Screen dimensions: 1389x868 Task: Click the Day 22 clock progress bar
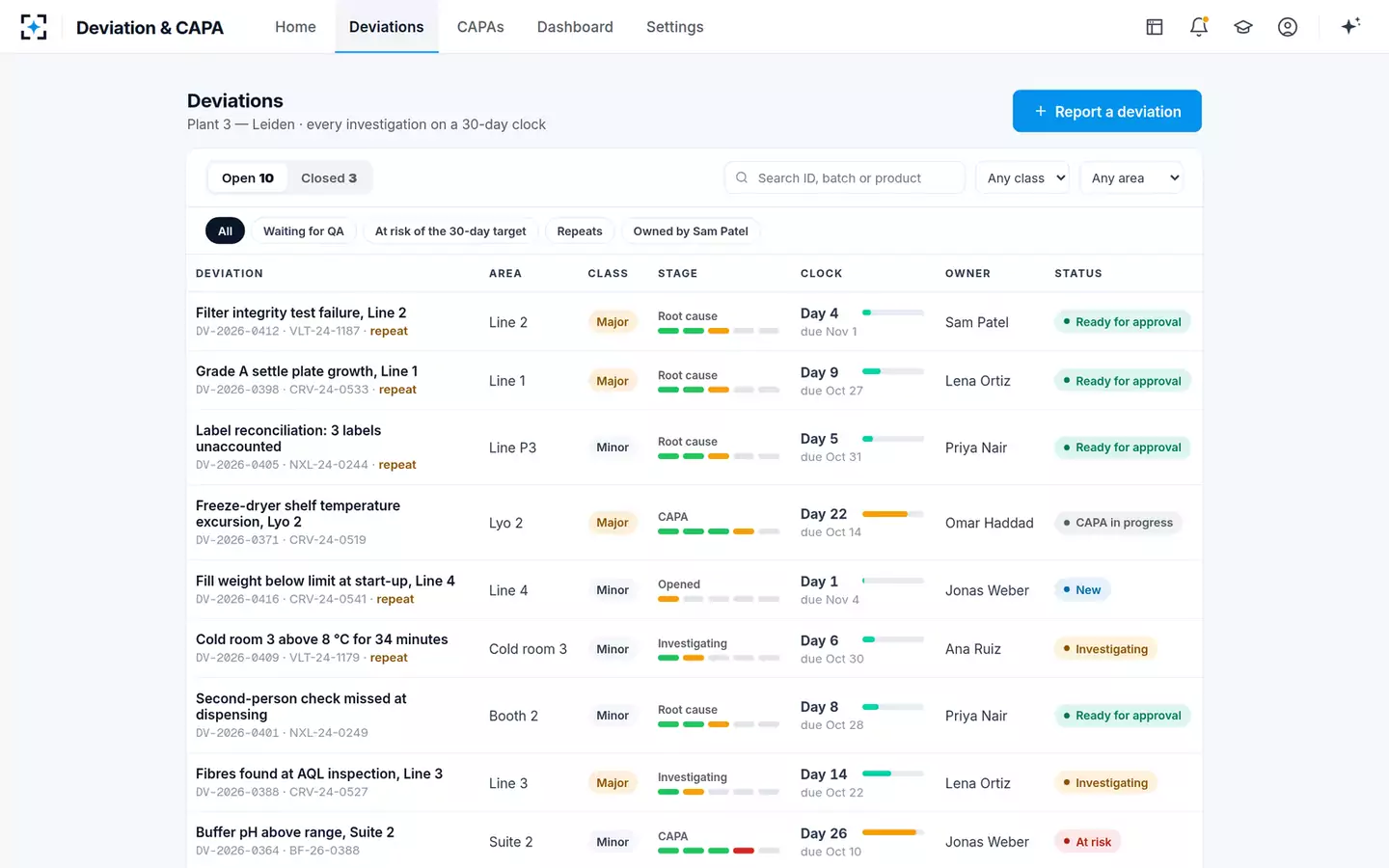[893, 514]
